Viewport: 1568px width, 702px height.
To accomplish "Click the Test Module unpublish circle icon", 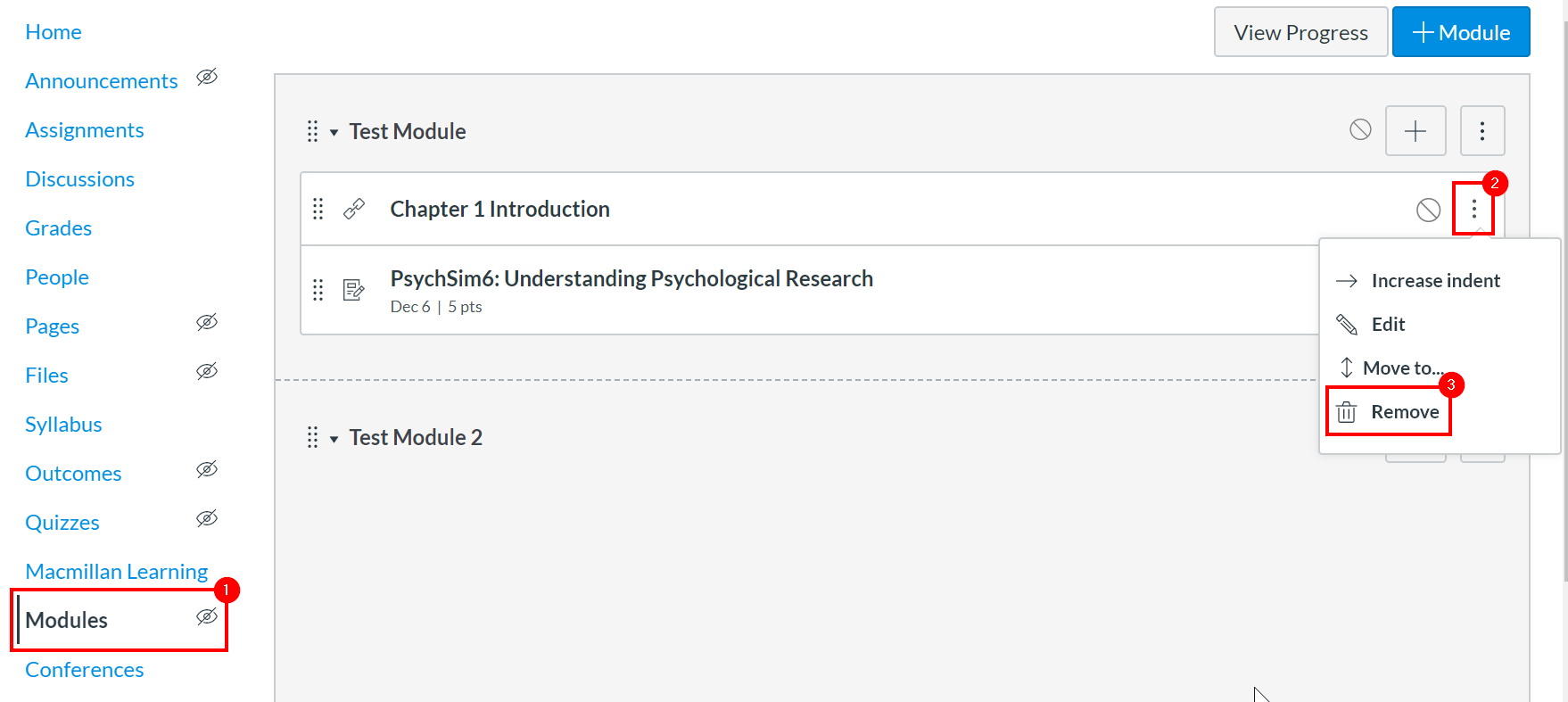I will tap(1359, 129).
